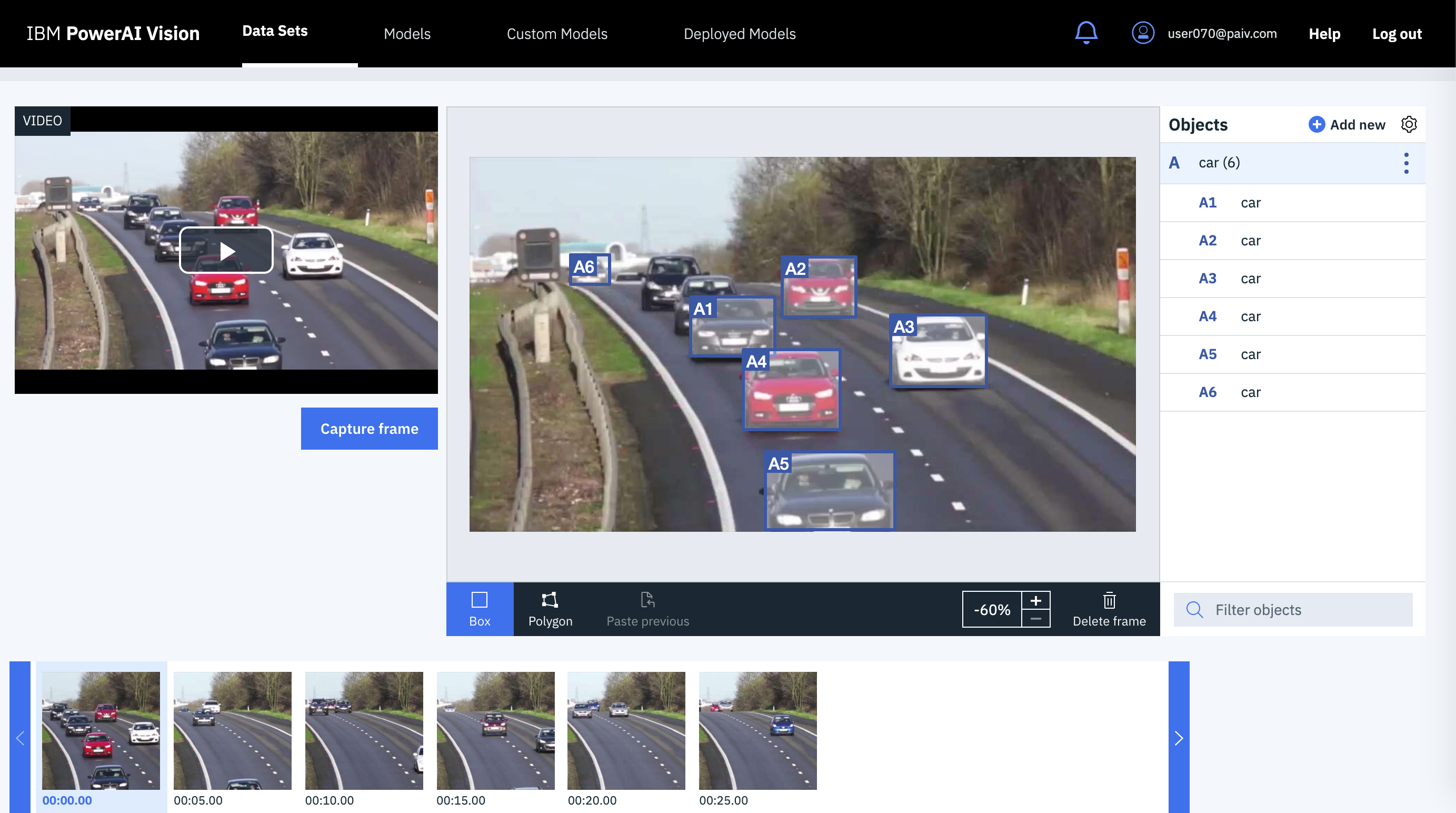The height and width of the screenshot is (813, 1456).
Task: Click the user profile avatar icon
Action: click(1142, 33)
